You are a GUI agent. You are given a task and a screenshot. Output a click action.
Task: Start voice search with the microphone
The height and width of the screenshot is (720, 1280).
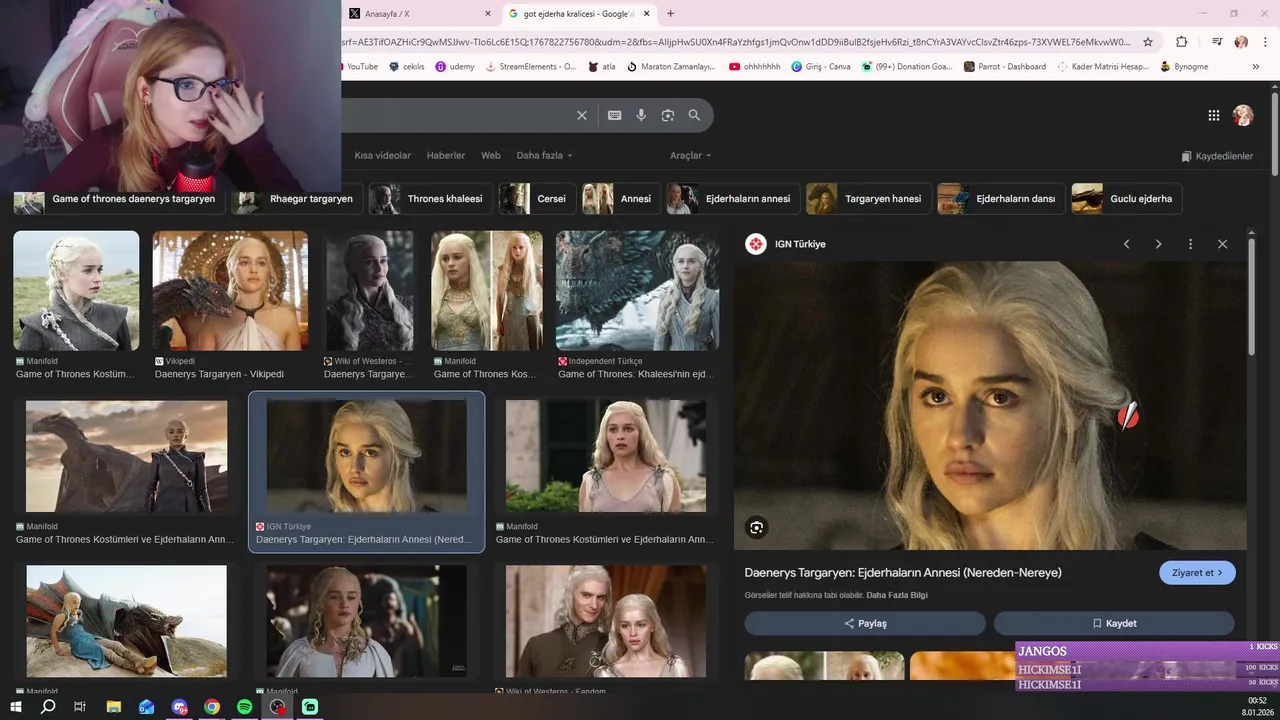641,115
